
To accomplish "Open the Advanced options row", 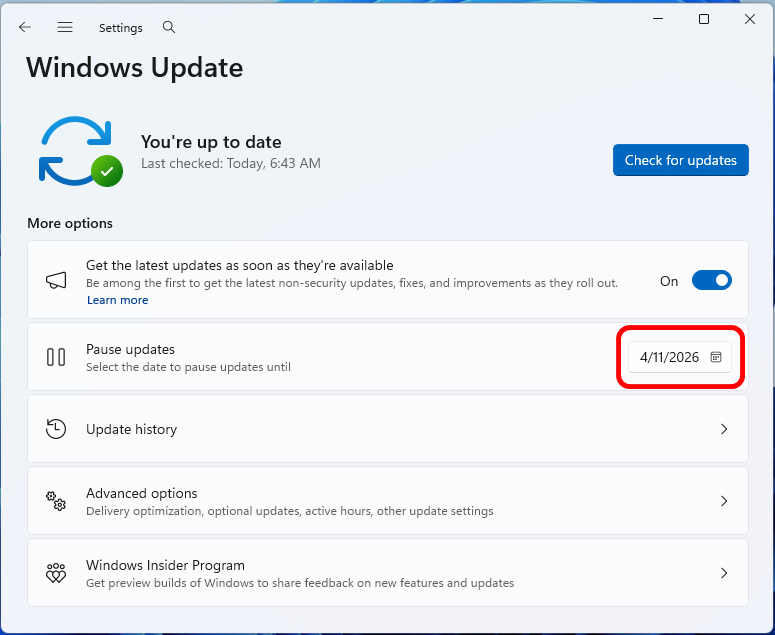I will point(388,501).
